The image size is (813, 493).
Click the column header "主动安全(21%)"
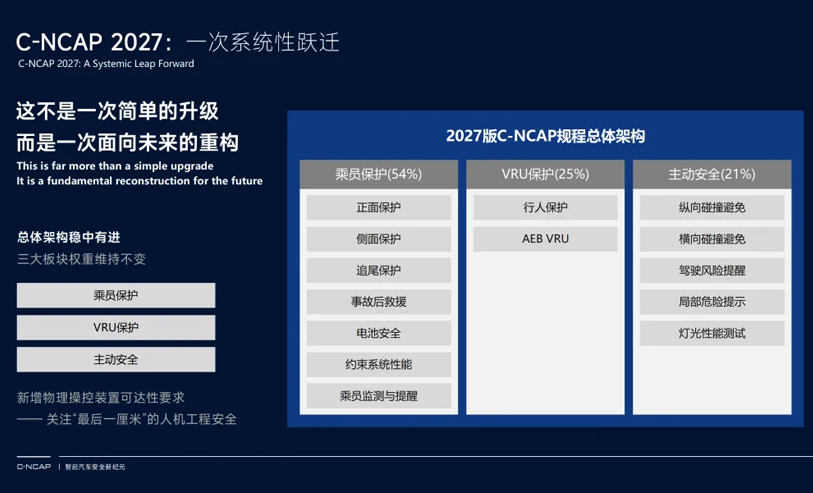(712, 174)
